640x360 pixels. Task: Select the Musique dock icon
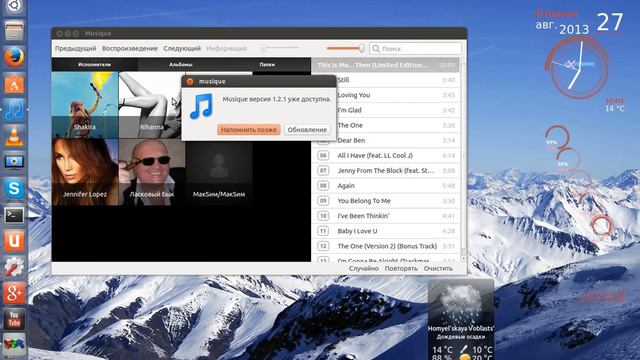click(x=14, y=110)
